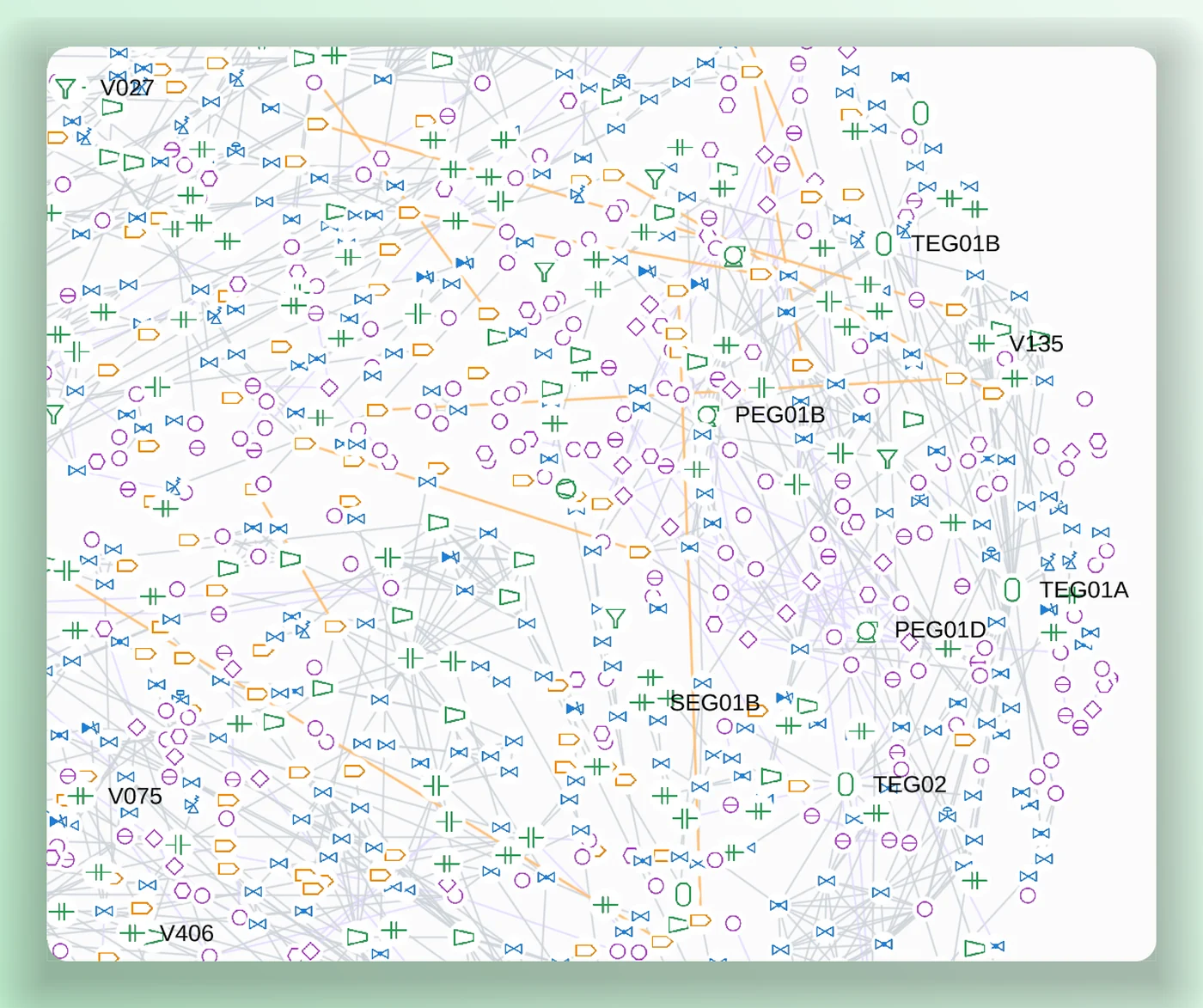Click the green node left of V135
1203x1008 pixels.
coord(981,343)
